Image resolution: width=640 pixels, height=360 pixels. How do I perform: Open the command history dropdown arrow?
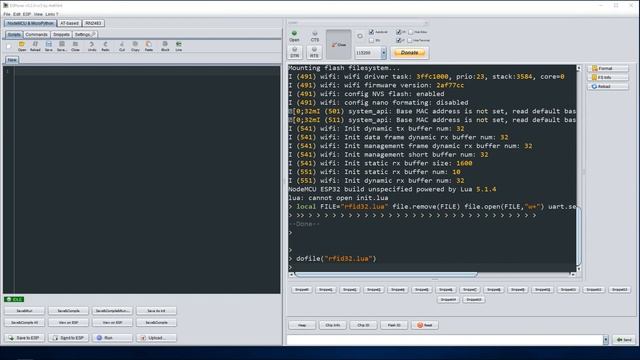point(606,340)
